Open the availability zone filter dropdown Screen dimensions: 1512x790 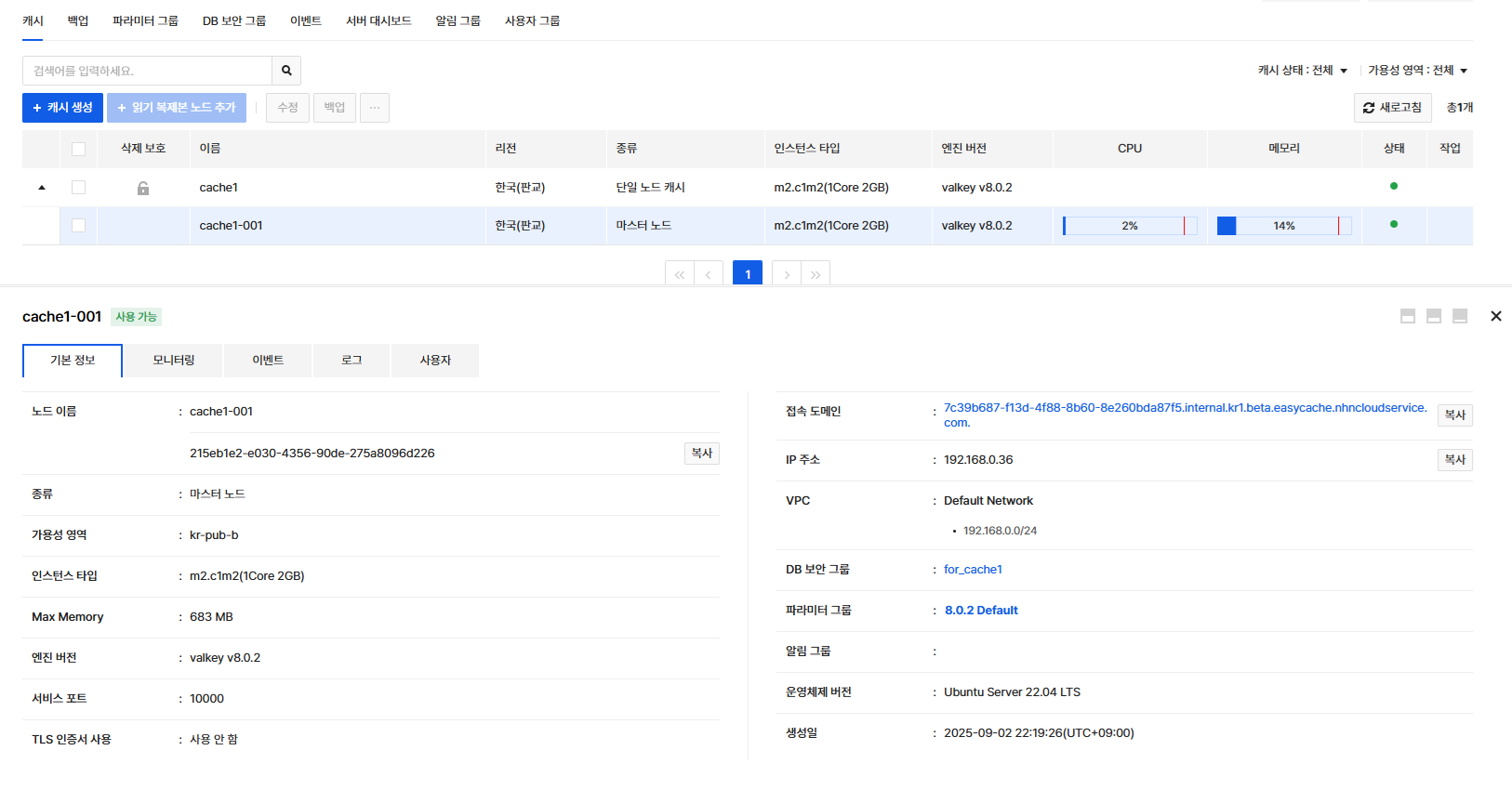(1417, 71)
